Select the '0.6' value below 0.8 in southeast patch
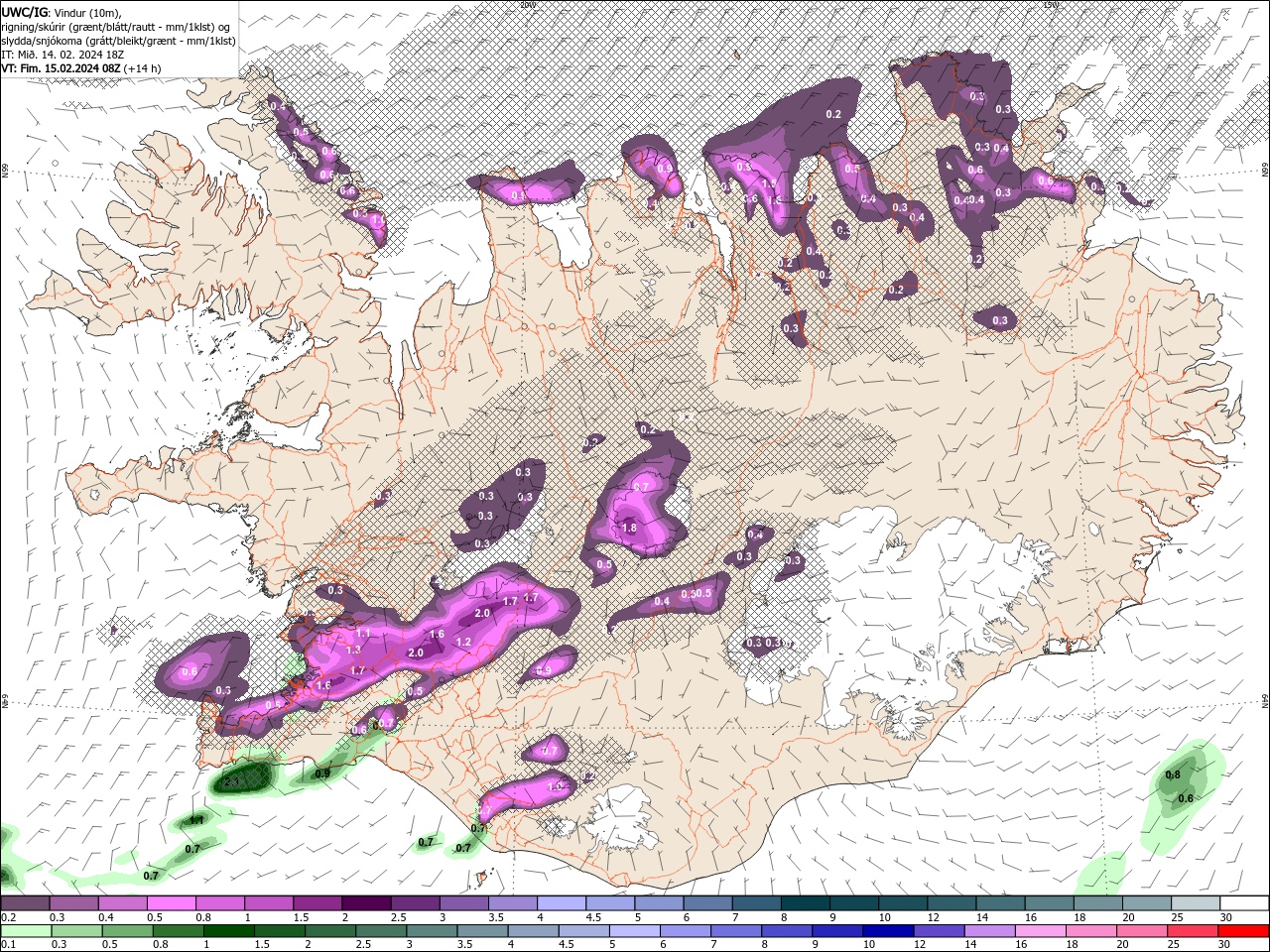The width and height of the screenshot is (1270, 952). pyautogui.click(x=1186, y=799)
